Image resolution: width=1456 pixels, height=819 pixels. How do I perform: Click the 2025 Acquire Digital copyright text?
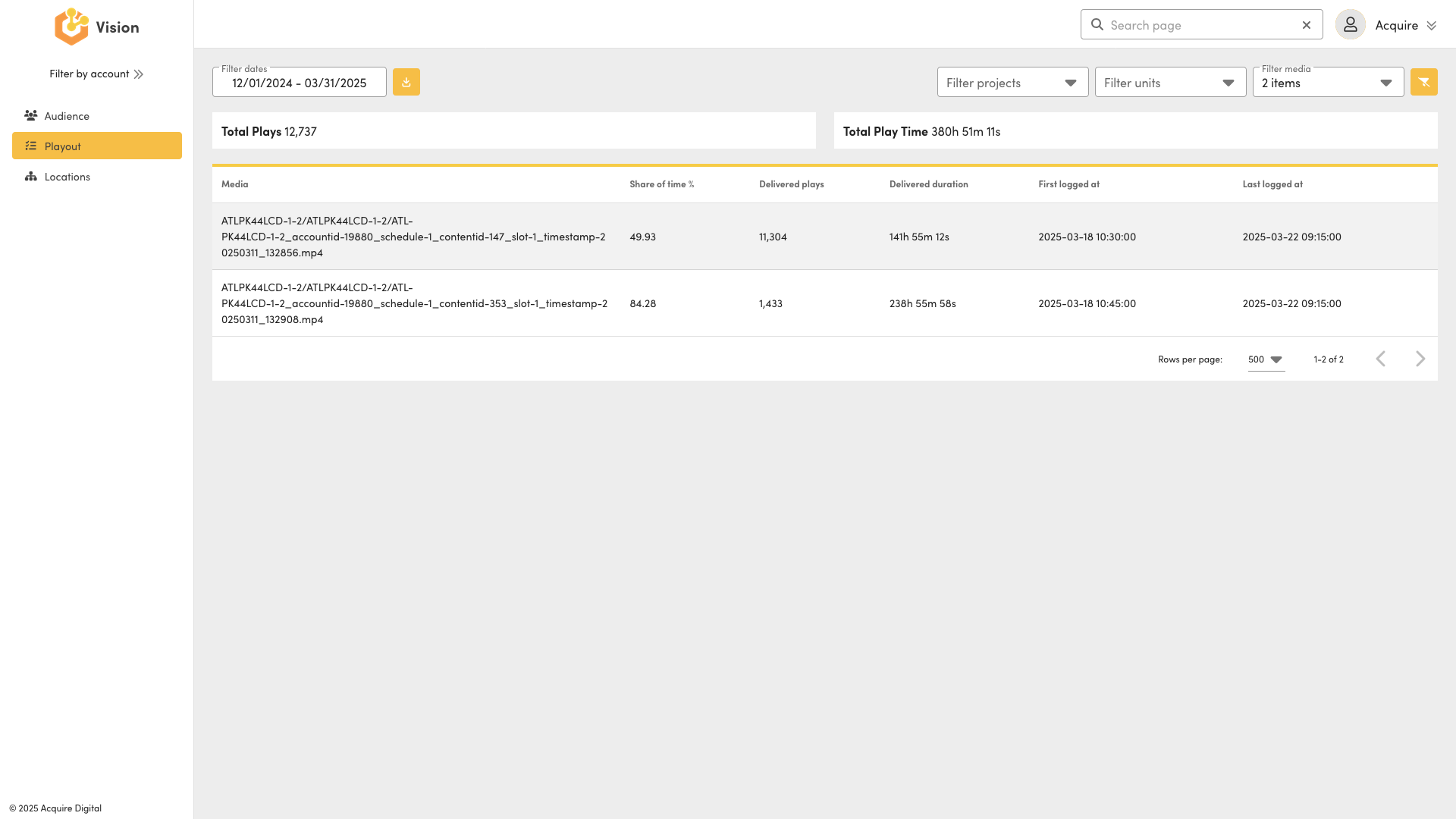(x=55, y=808)
